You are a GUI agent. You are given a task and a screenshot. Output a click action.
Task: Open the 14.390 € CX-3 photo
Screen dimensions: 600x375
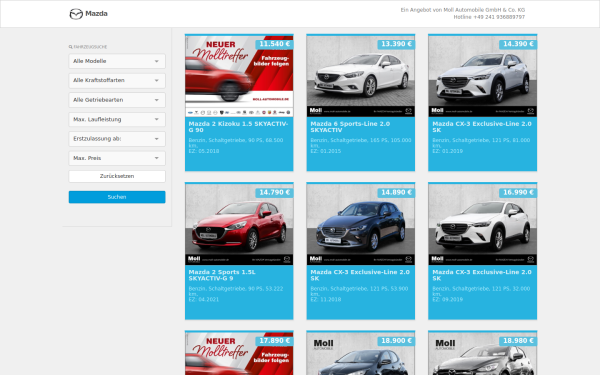coord(483,76)
